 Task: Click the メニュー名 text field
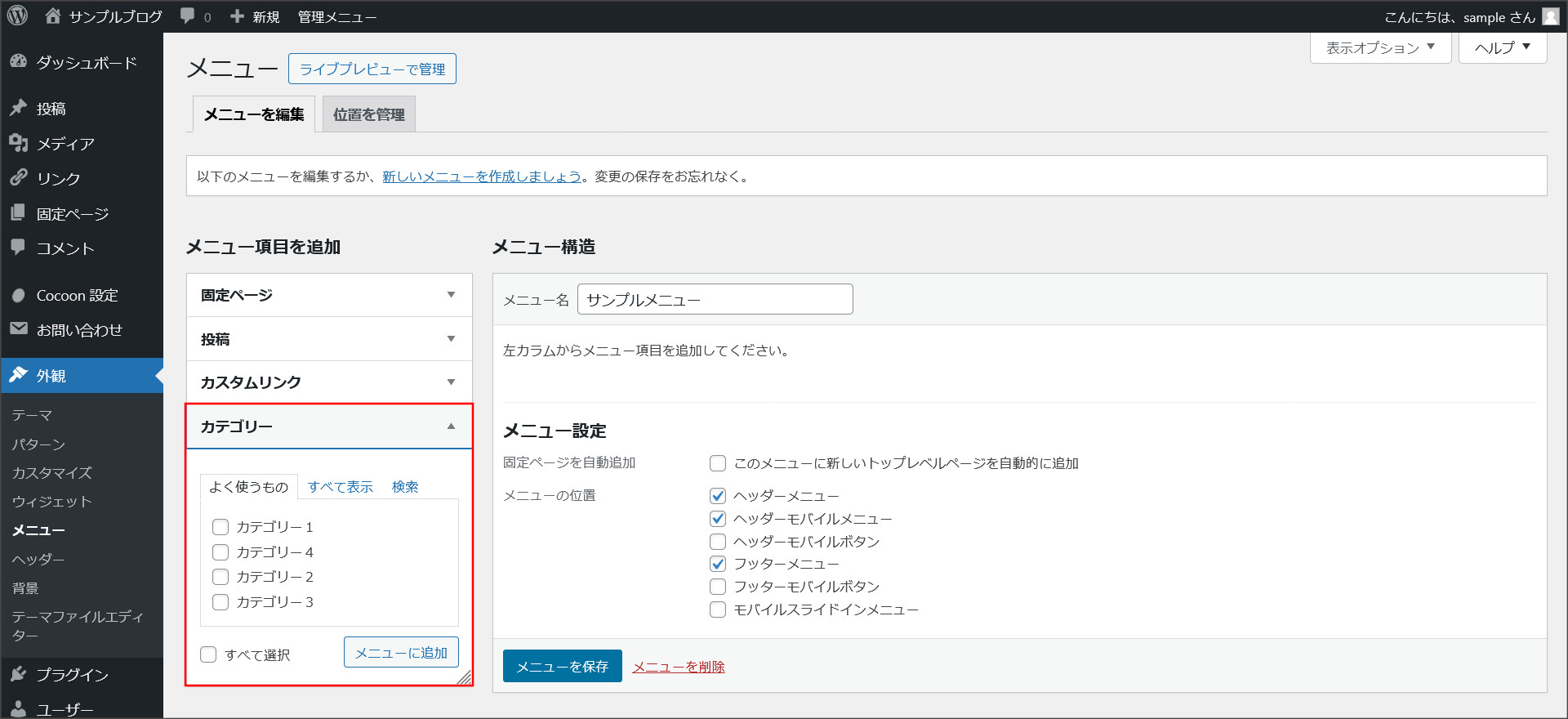[715, 300]
